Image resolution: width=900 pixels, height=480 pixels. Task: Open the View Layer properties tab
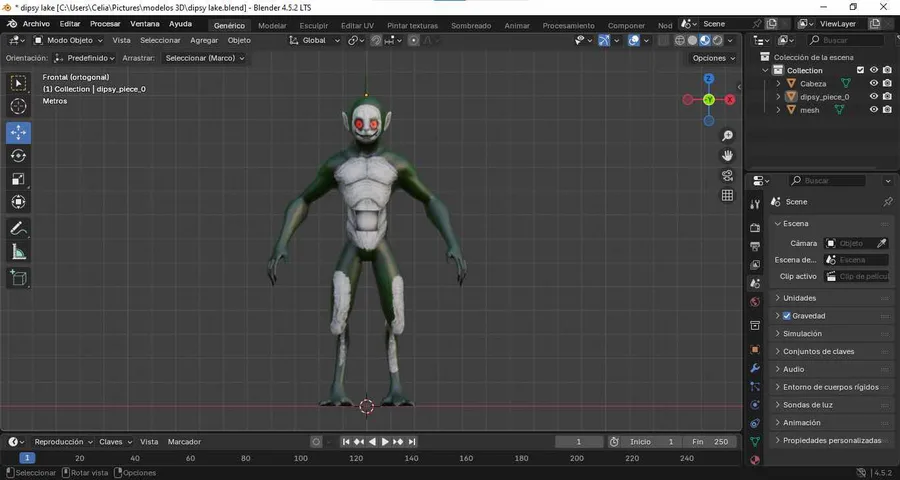[755, 265]
